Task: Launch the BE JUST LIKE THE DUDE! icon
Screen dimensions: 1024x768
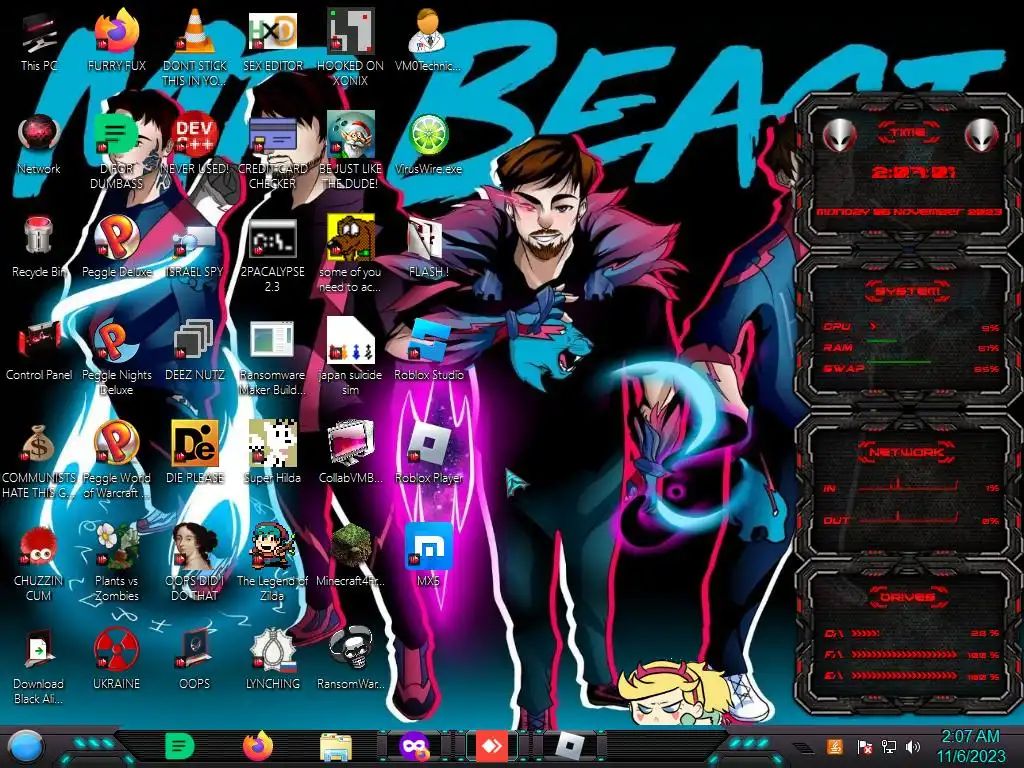Action: point(351,135)
